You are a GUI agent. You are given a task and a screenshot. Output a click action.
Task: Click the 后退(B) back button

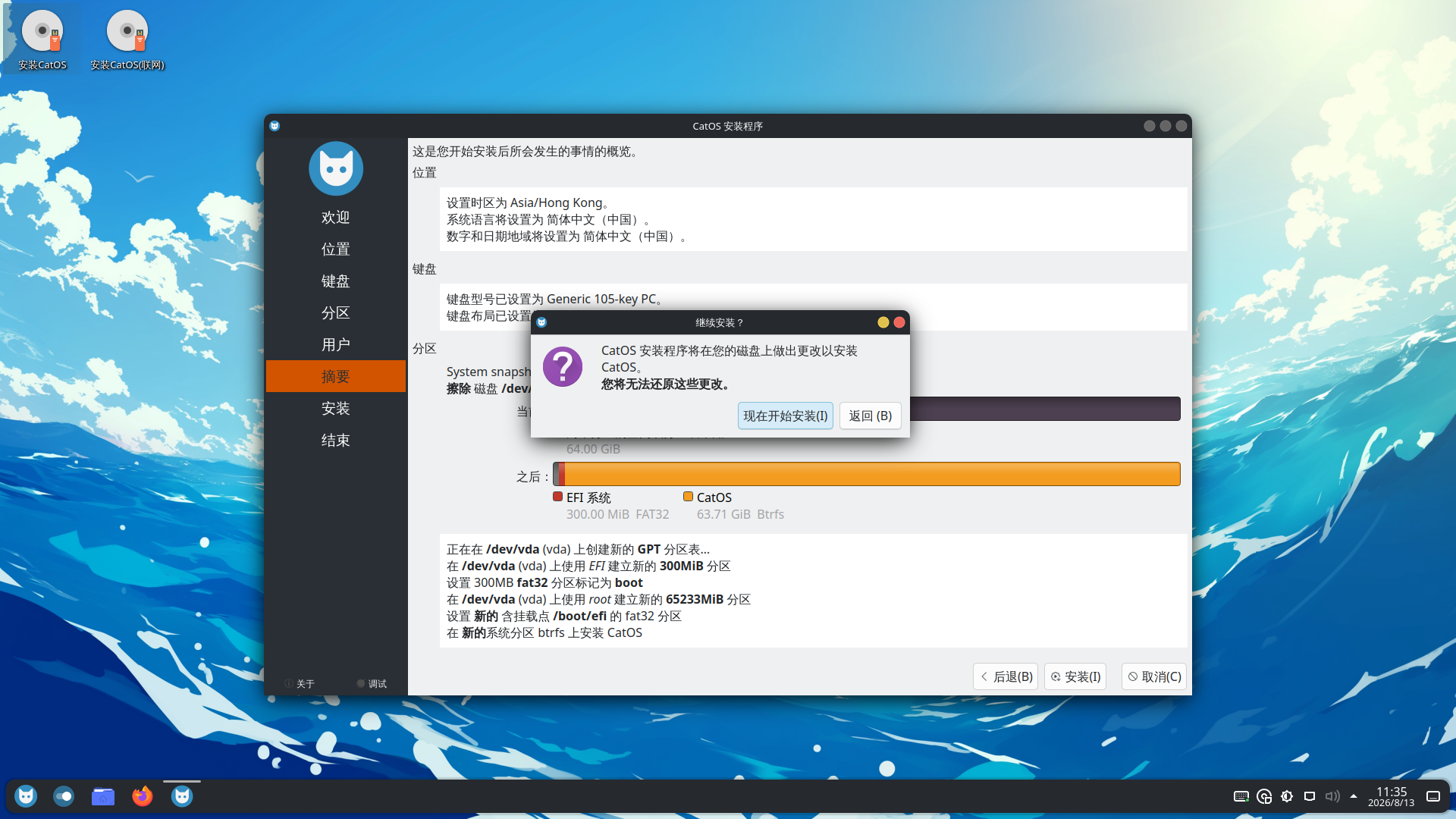(1006, 676)
